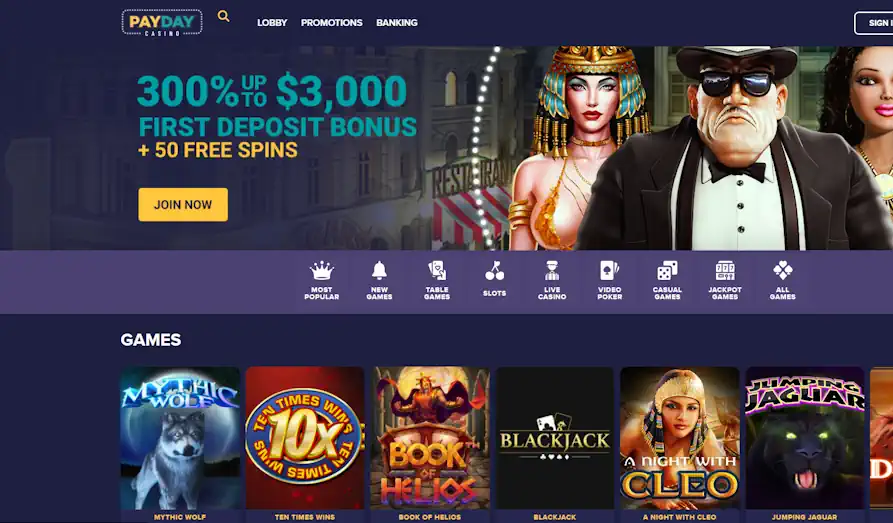
Task: Click the Payday Casino logo
Action: tap(162, 23)
